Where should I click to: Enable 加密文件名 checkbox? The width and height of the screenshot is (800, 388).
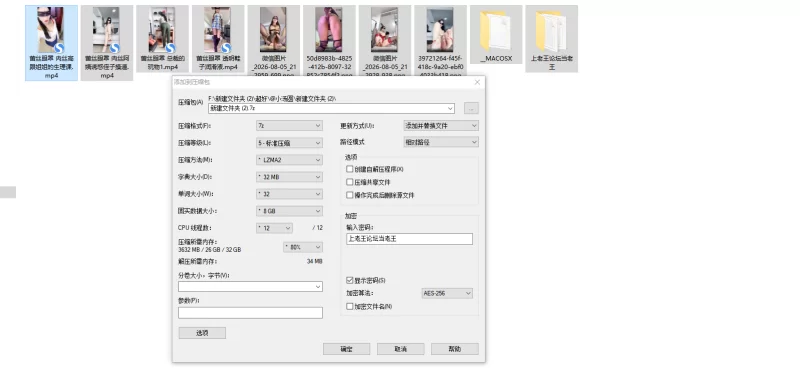pos(349,306)
